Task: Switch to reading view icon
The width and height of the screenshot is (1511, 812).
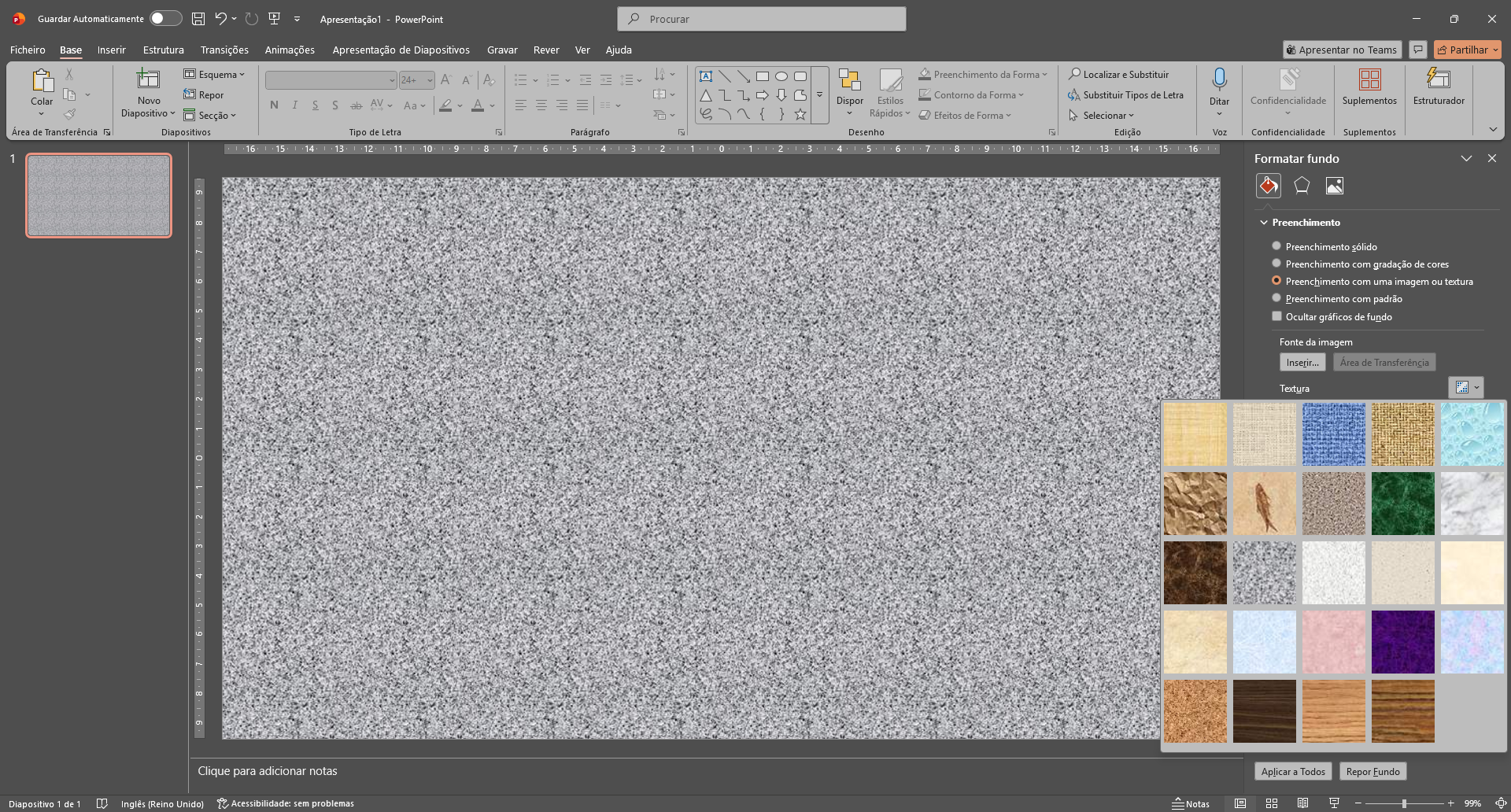Action: click(x=1302, y=803)
